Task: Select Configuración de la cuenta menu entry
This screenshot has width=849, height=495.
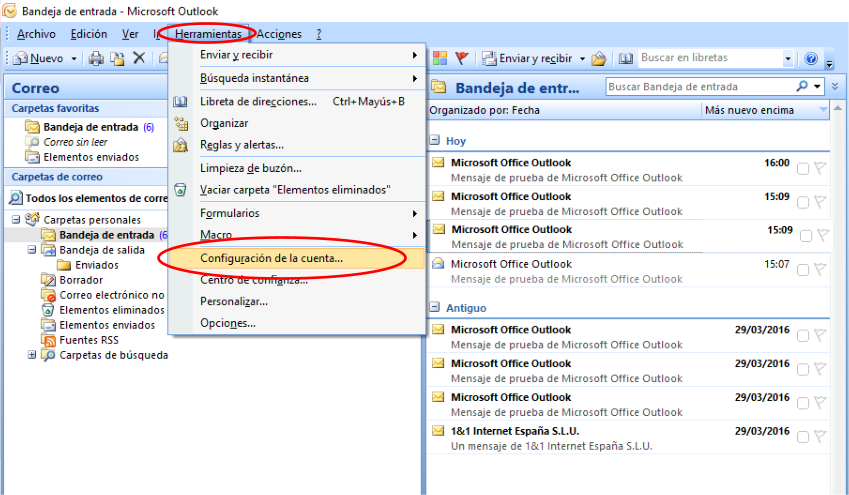Action: point(271,258)
